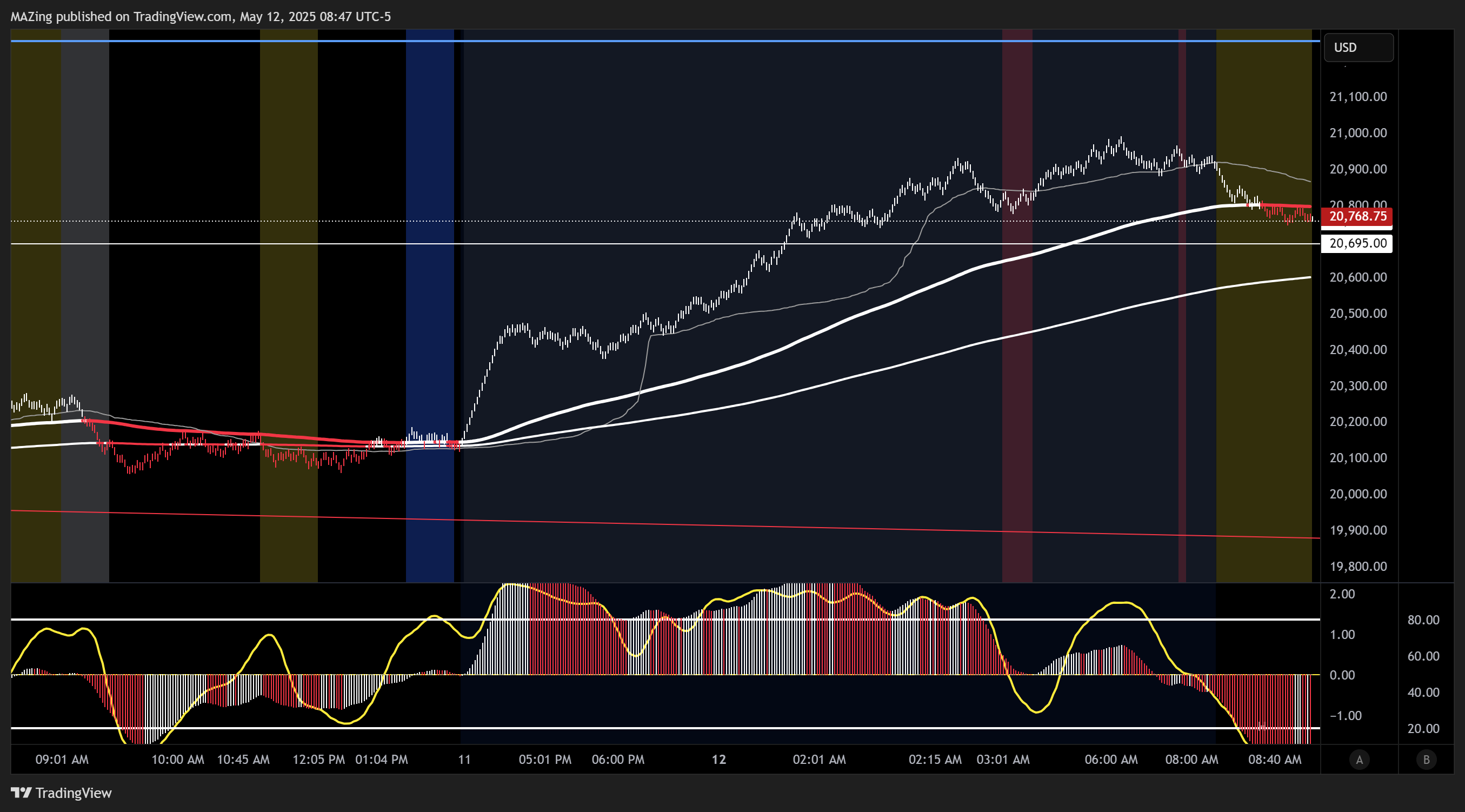This screenshot has height=812, width=1465.
Task: Click the indicator −1.00 scale label
Action: [x=1345, y=716]
